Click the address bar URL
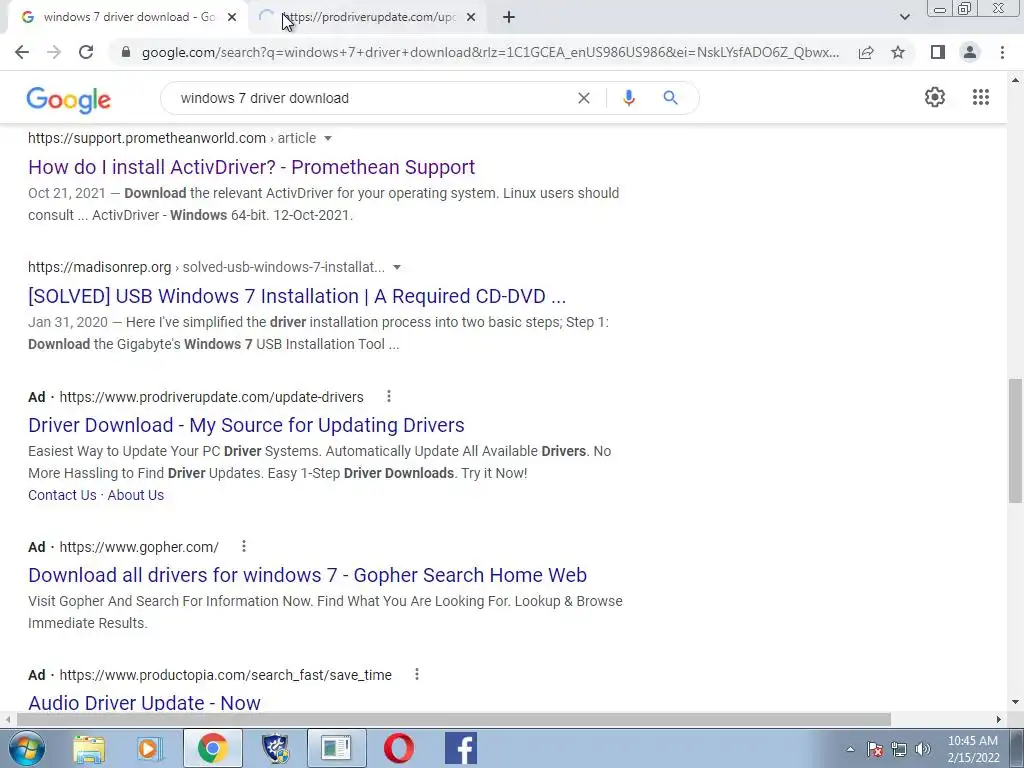Image resolution: width=1024 pixels, height=768 pixels. (490, 52)
